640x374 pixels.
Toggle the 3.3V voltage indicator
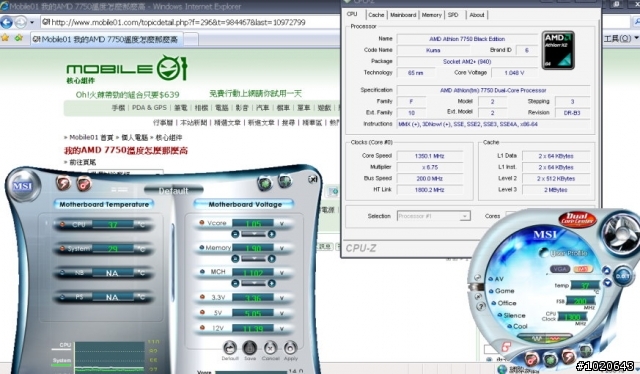coord(202,297)
